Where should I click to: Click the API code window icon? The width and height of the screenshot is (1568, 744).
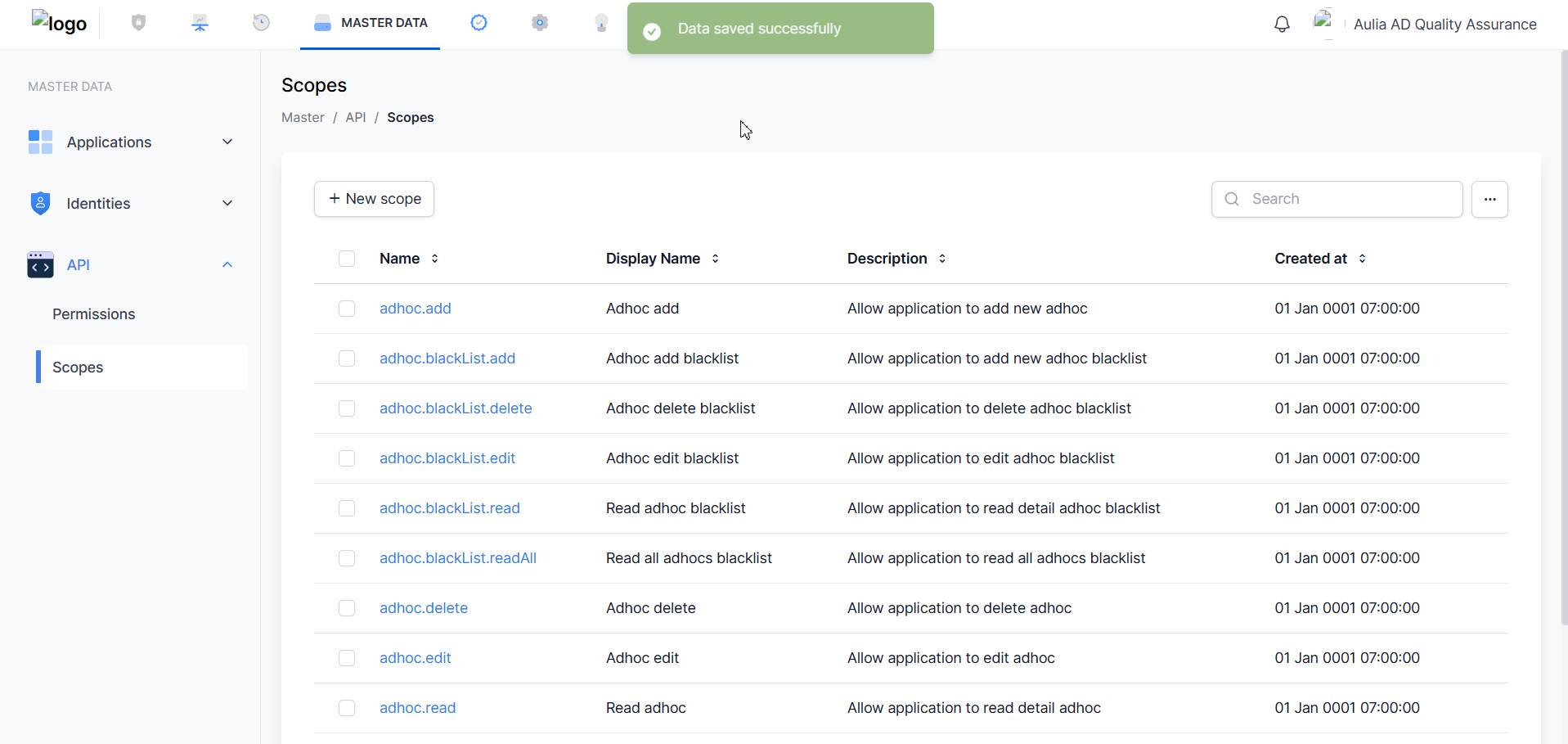[x=40, y=264]
